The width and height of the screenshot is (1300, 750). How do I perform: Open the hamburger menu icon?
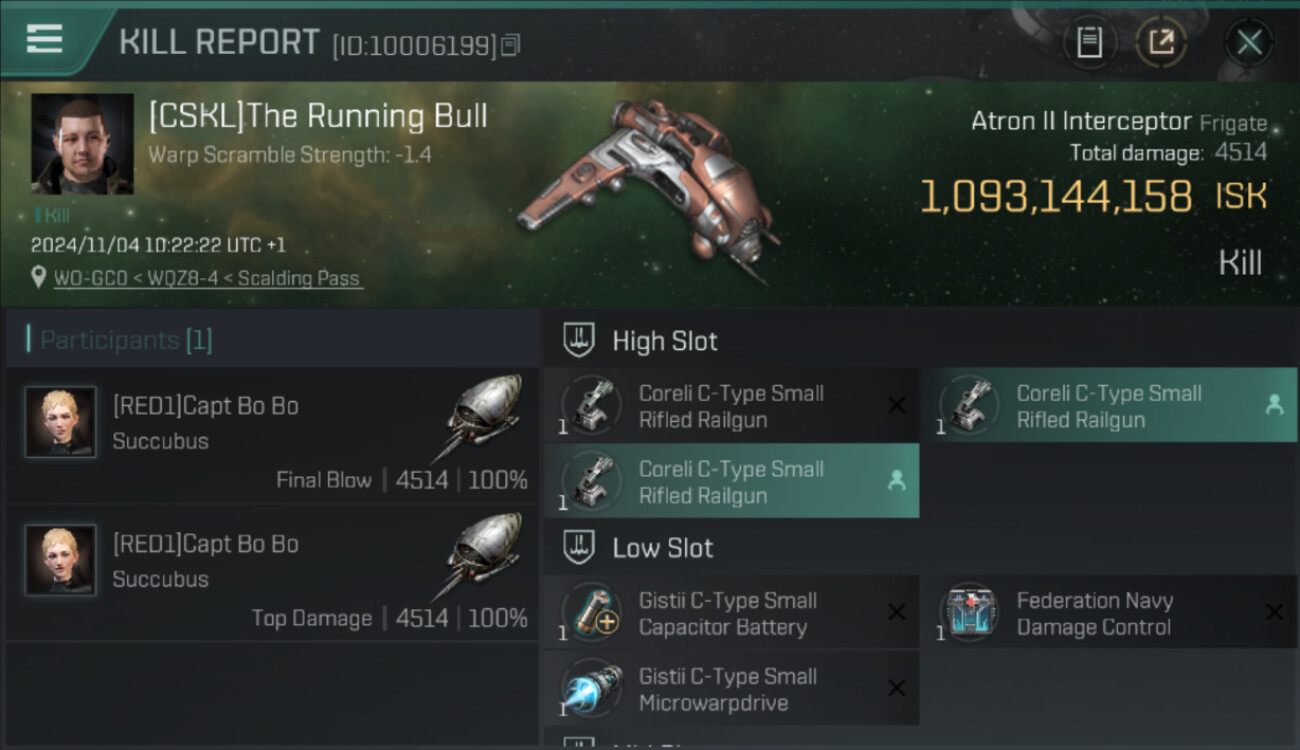pyautogui.click(x=44, y=39)
